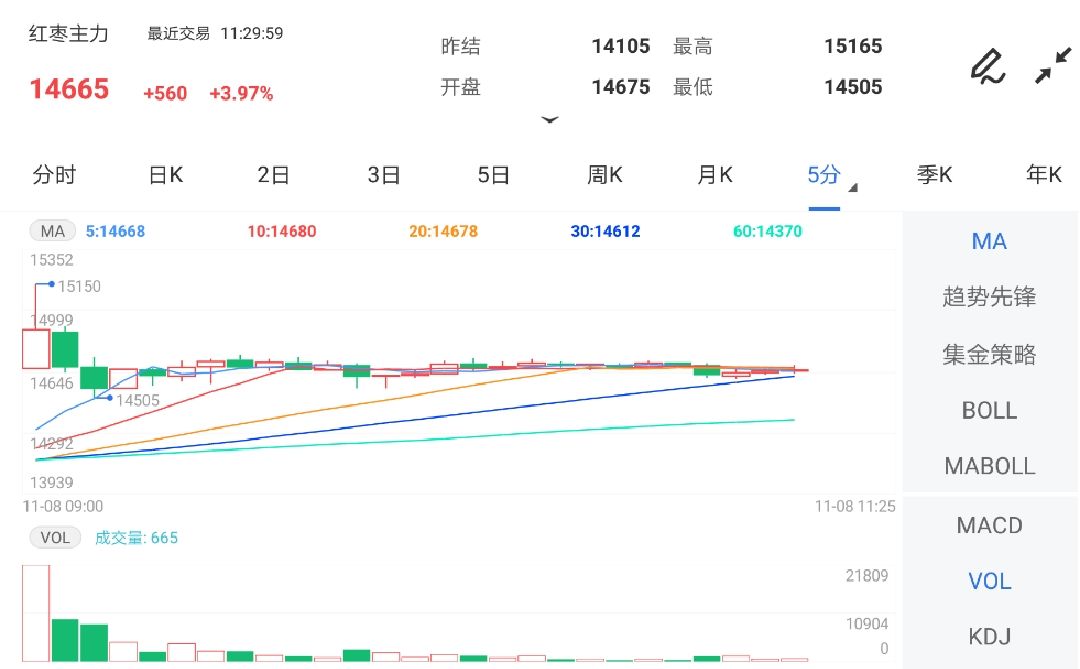Click the VOL label badge above volume
Viewport: 1080px width, 669px height.
55,538
